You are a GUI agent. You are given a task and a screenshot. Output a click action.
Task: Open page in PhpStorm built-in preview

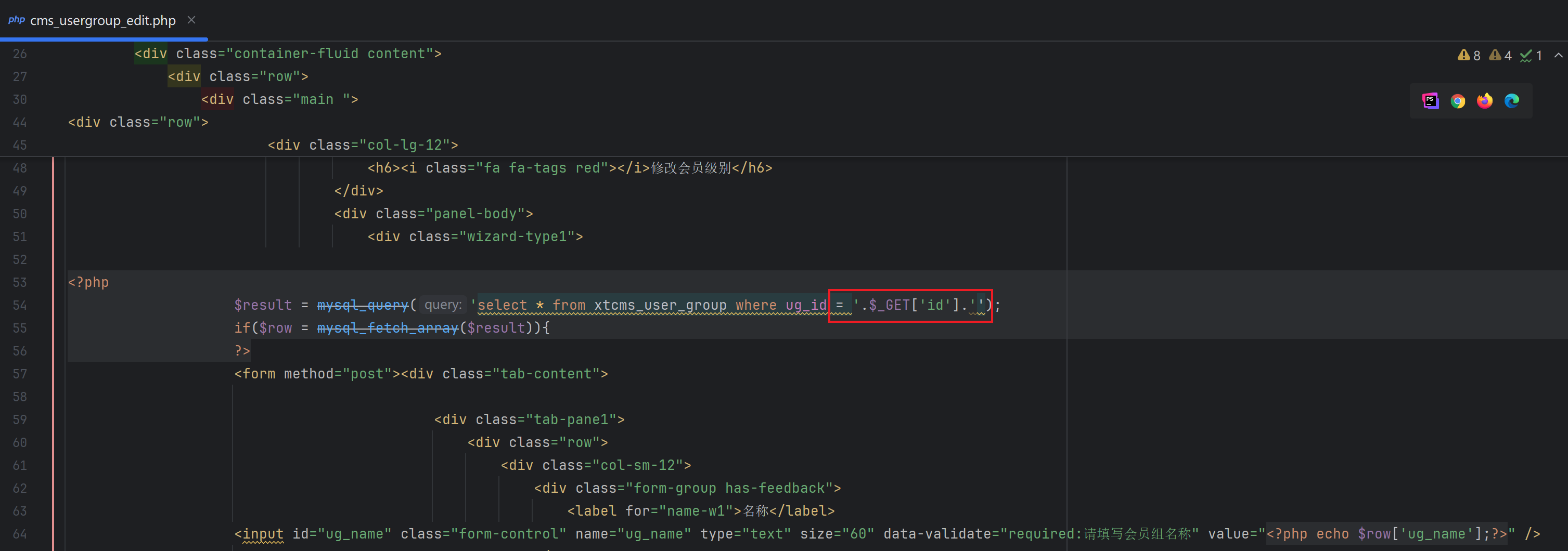coord(1431,101)
